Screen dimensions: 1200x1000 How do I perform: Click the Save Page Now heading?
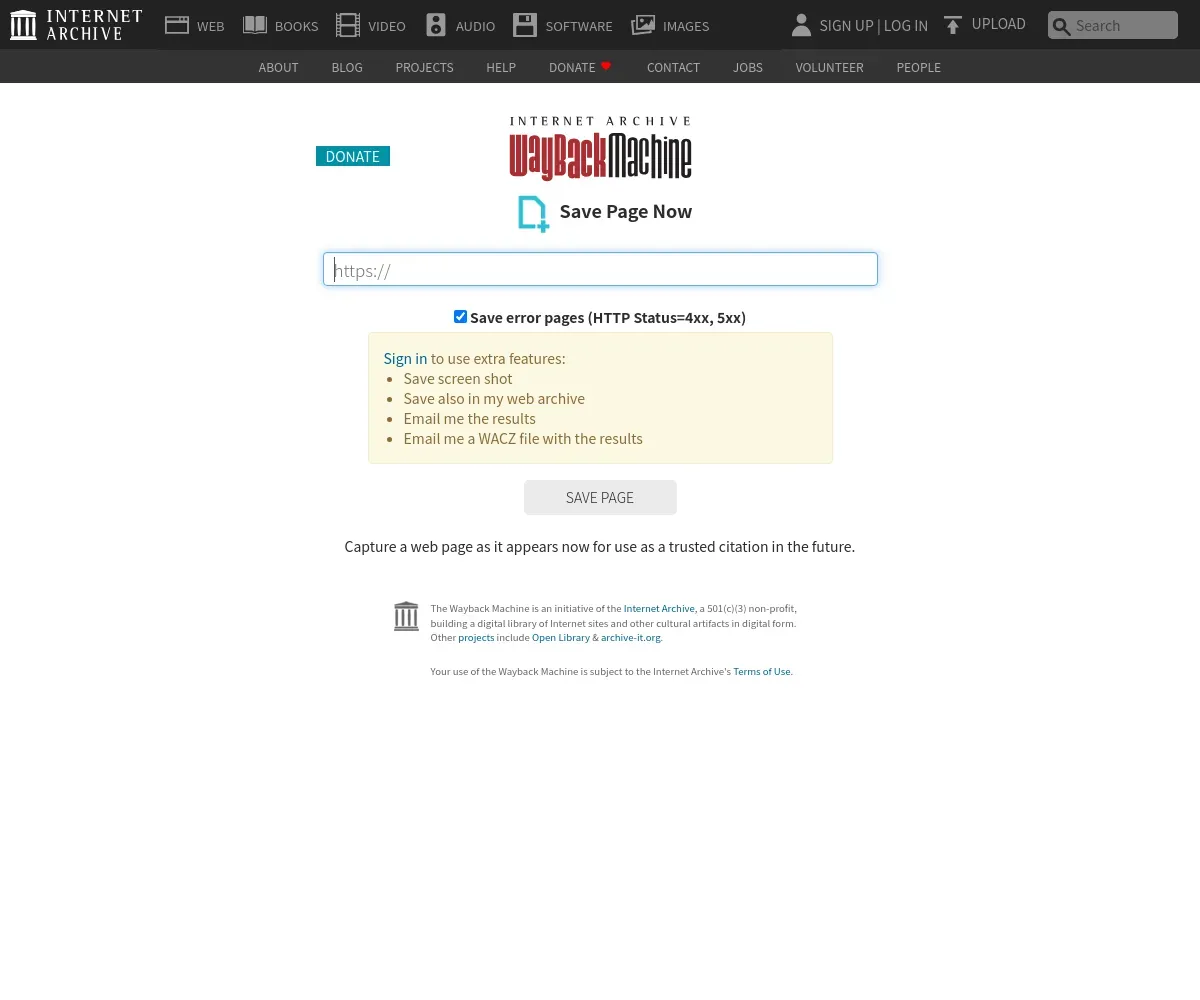626,211
